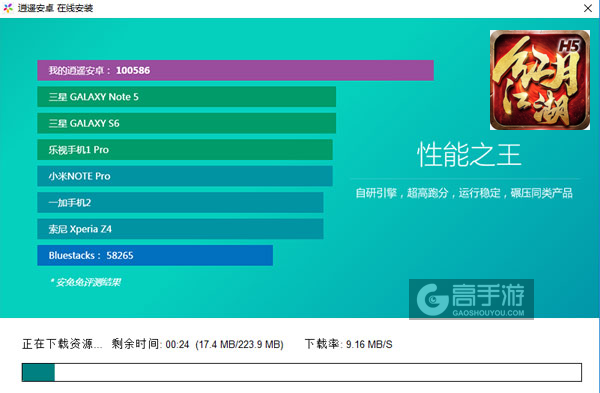Select the 一加手机2 bar
This screenshot has height=393, width=600.
[180, 202]
